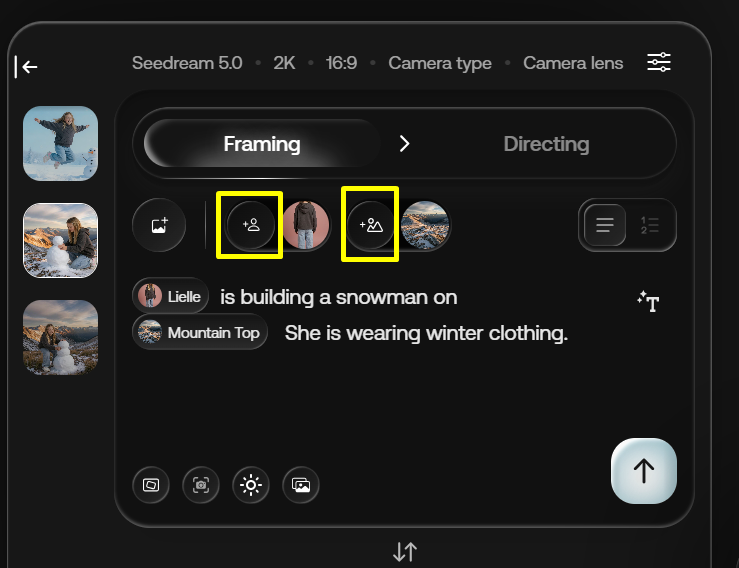Click the swap up-down arrows below panel

404,551
